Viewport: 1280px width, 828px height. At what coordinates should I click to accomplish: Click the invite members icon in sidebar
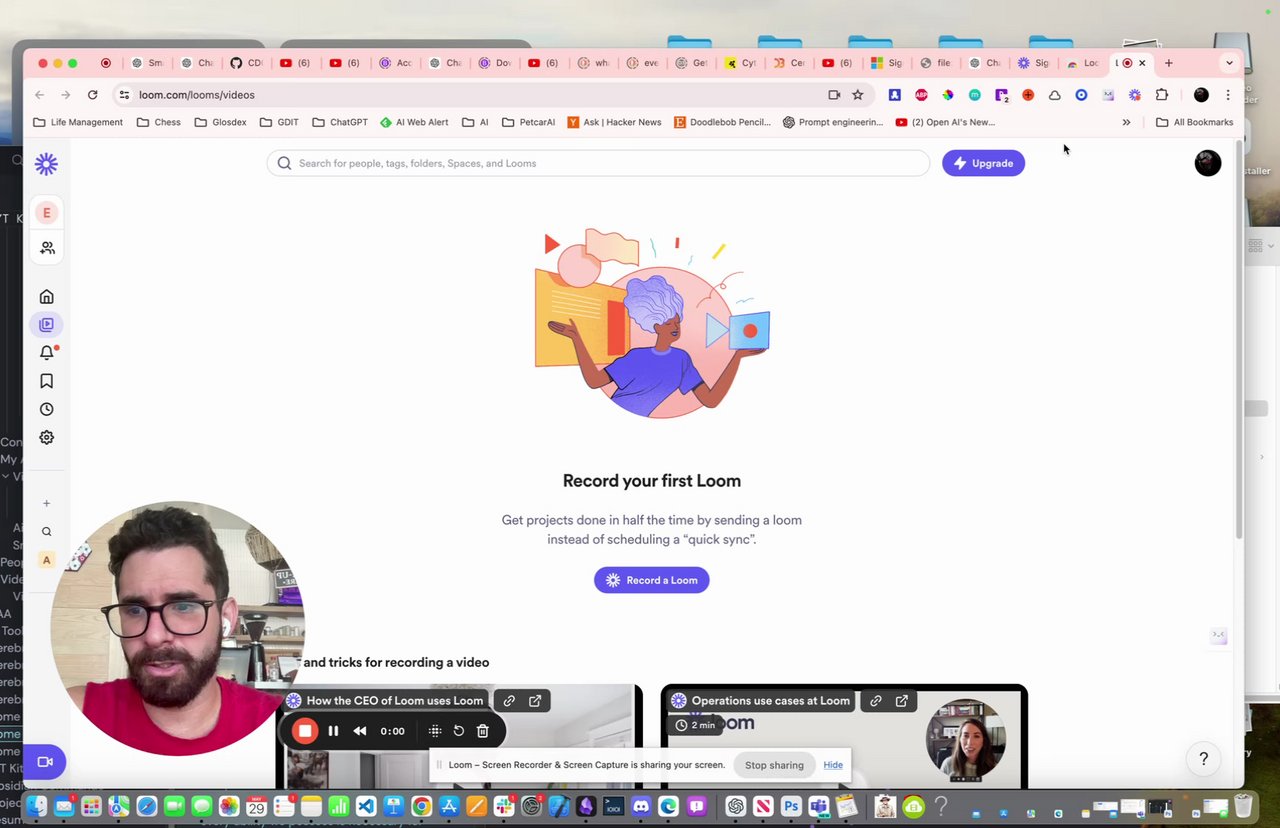click(x=46, y=247)
